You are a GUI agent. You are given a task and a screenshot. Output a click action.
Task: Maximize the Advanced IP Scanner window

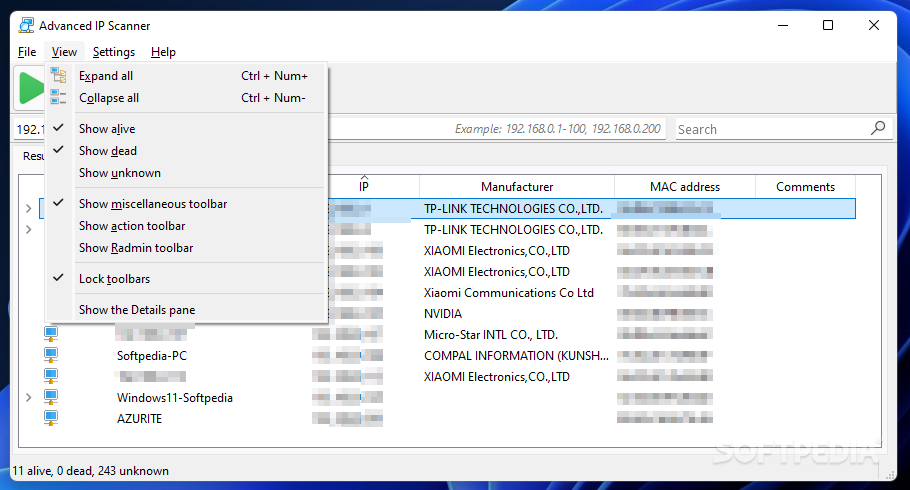pos(828,26)
